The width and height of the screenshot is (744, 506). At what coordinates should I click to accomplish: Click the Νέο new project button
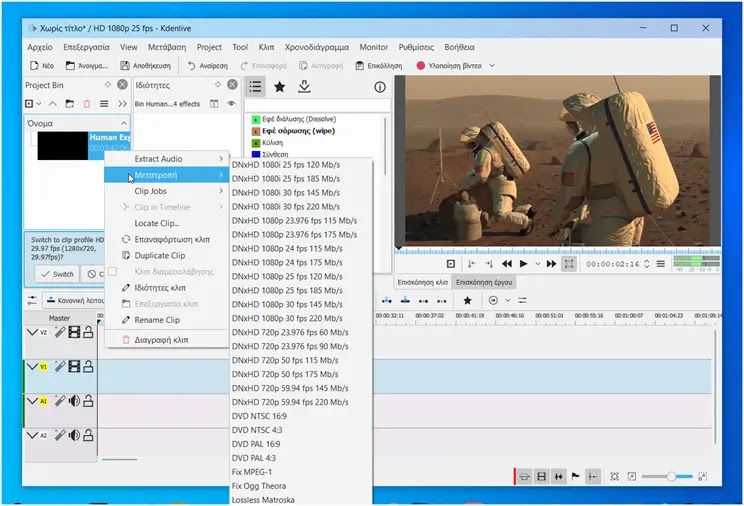(x=42, y=66)
